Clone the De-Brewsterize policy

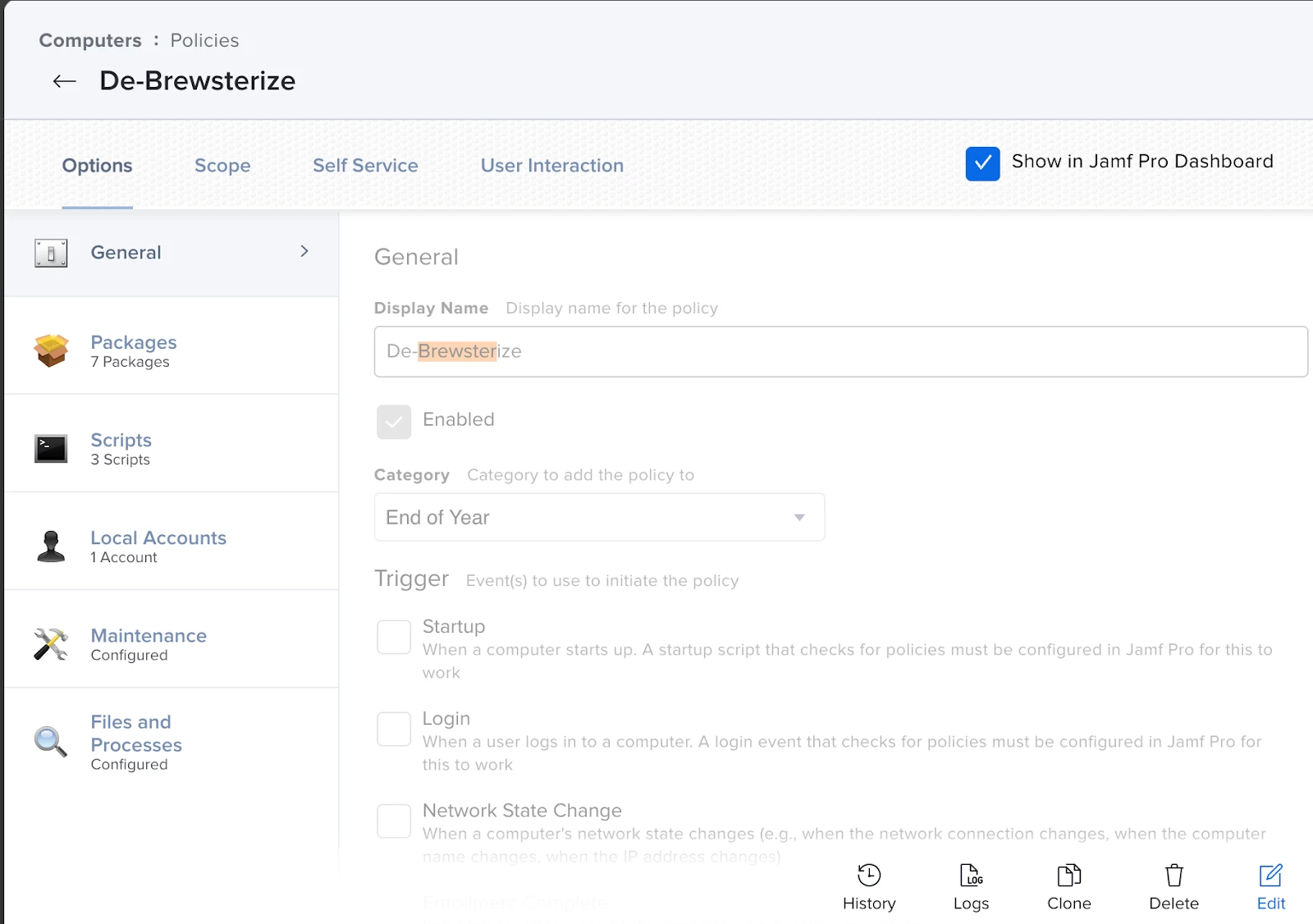coord(1068,887)
